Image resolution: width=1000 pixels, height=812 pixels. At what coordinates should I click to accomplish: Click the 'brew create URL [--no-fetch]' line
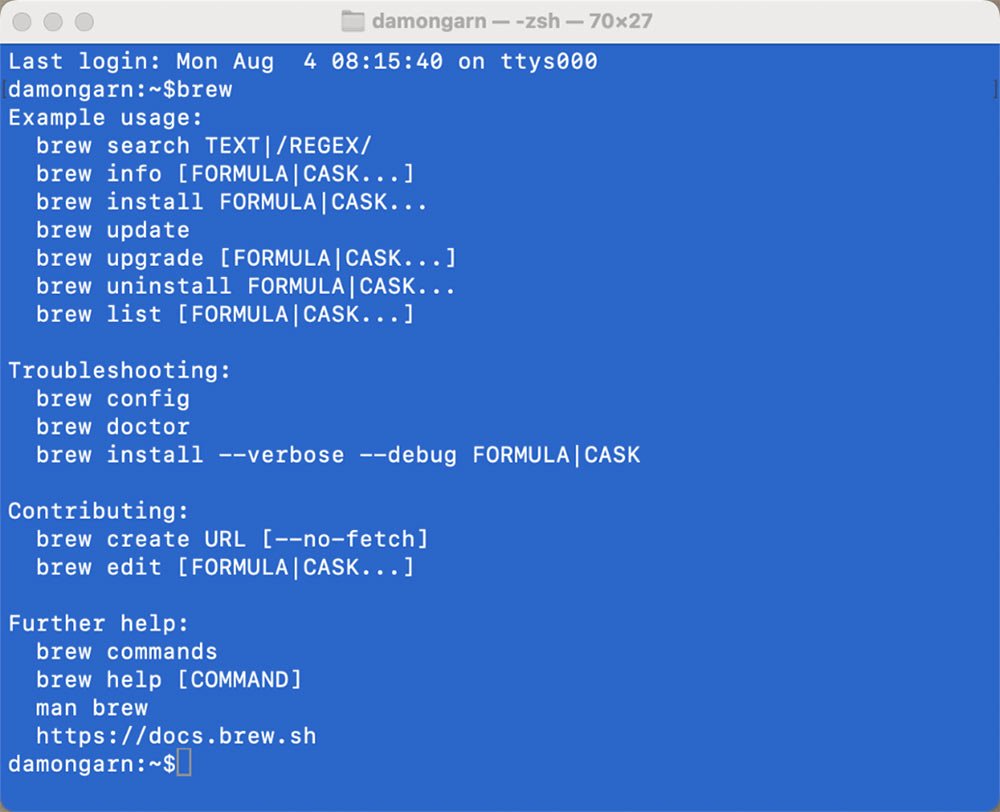[x=232, y=539]
